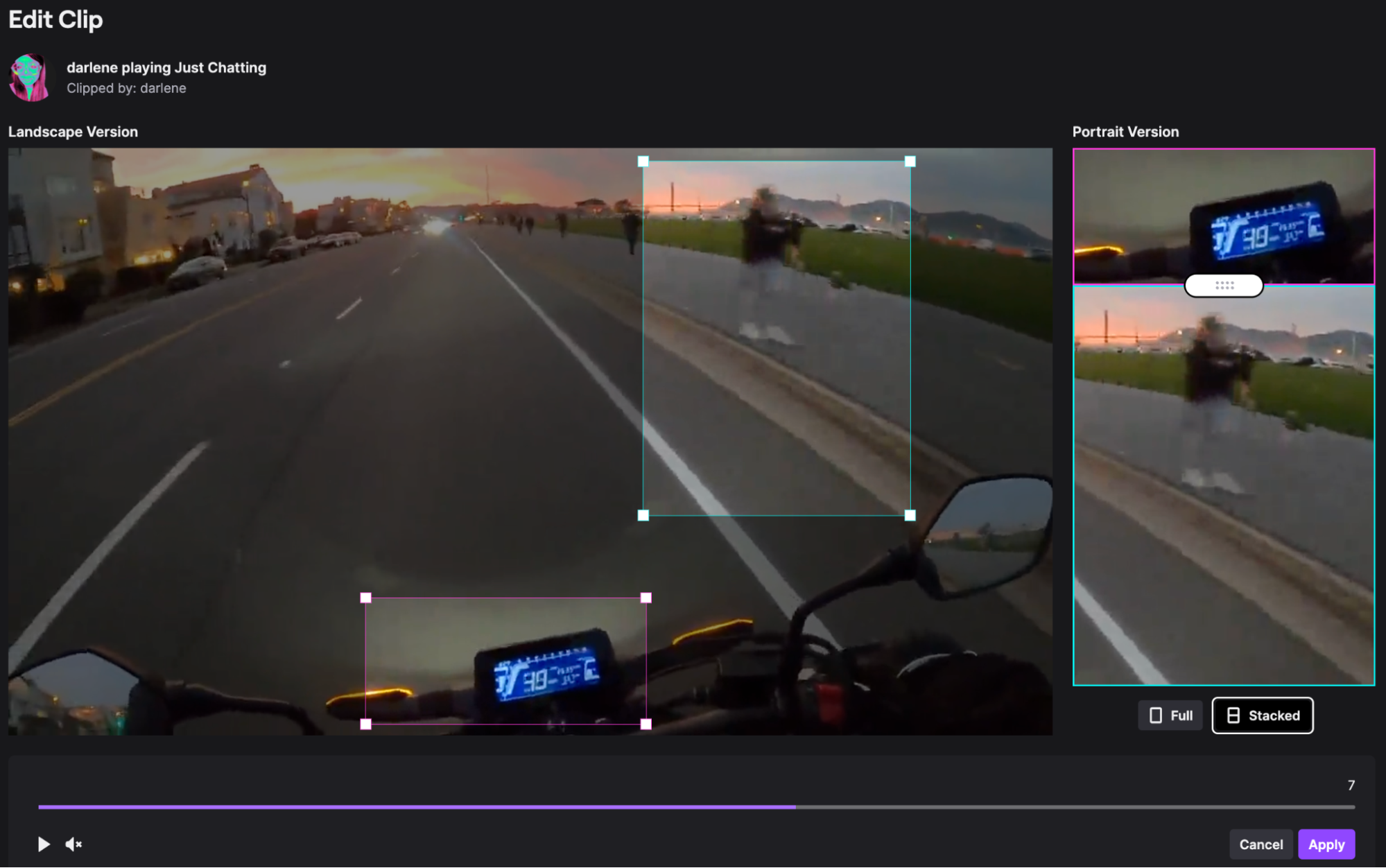
Task: Toggle portrait layout to Full
Action: point(1170,715)
